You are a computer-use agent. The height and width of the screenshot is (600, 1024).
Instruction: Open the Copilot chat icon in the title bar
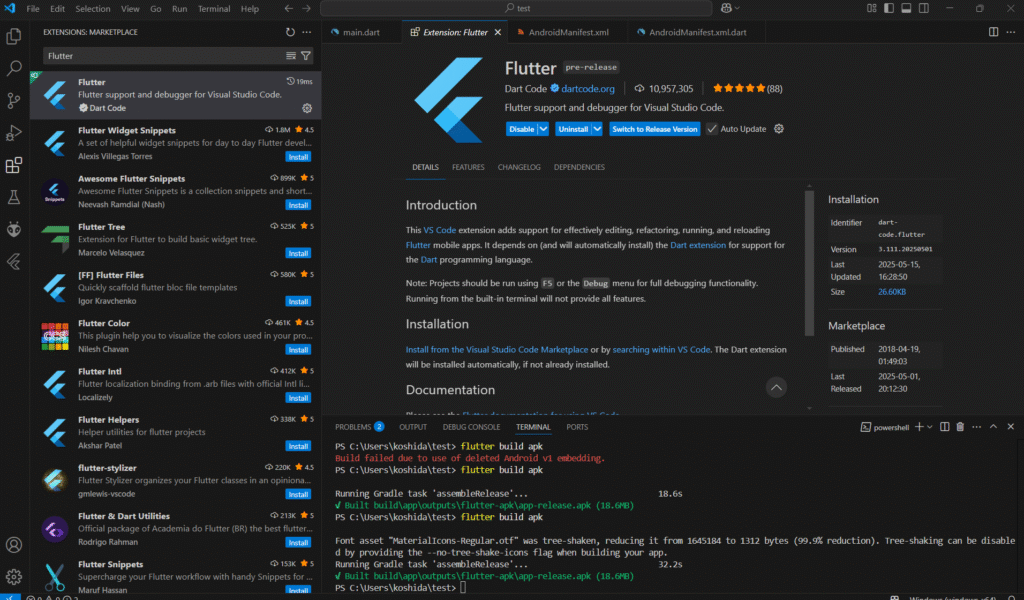(726, 8)
